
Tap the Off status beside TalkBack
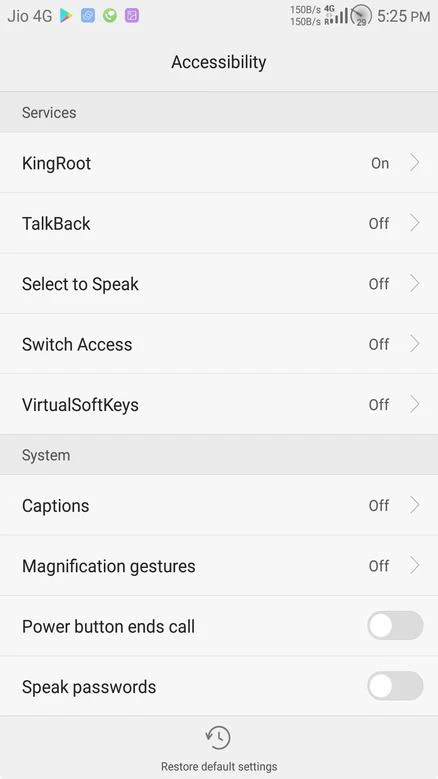(379, 224)
